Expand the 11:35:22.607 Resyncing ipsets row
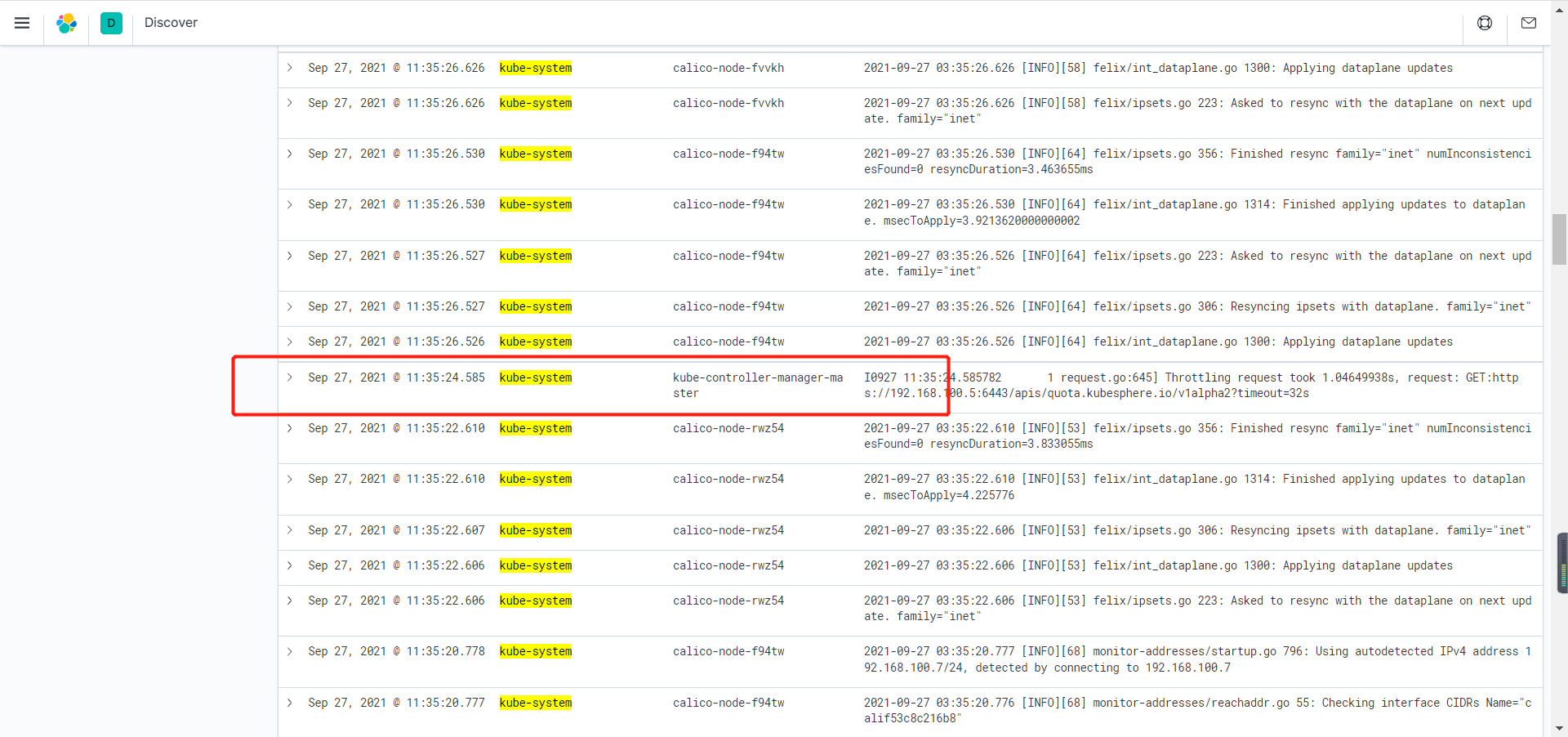 tap(289, 530)
